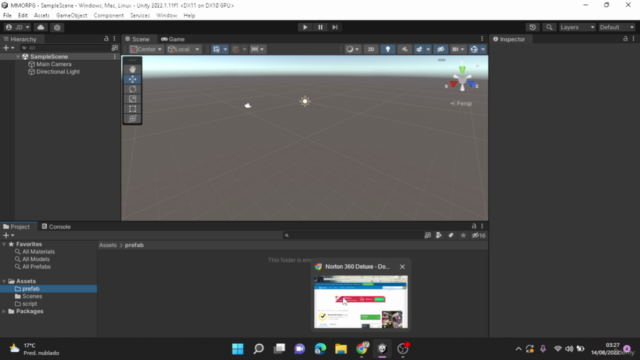This screenshot has height=360, width=640.
Task: Select the script folder
Action: [29, 304]
